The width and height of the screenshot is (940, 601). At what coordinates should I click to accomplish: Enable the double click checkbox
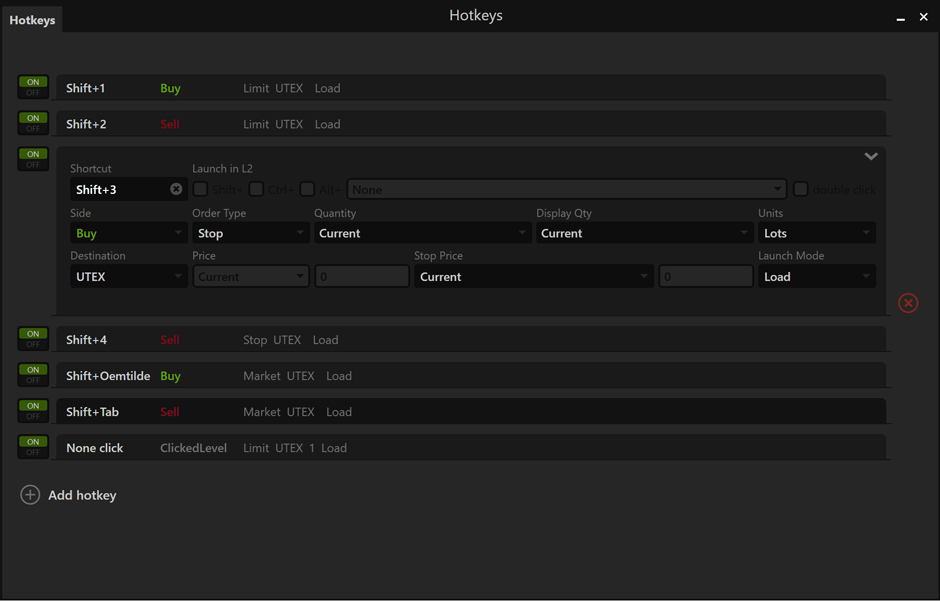tap(801, 189)
